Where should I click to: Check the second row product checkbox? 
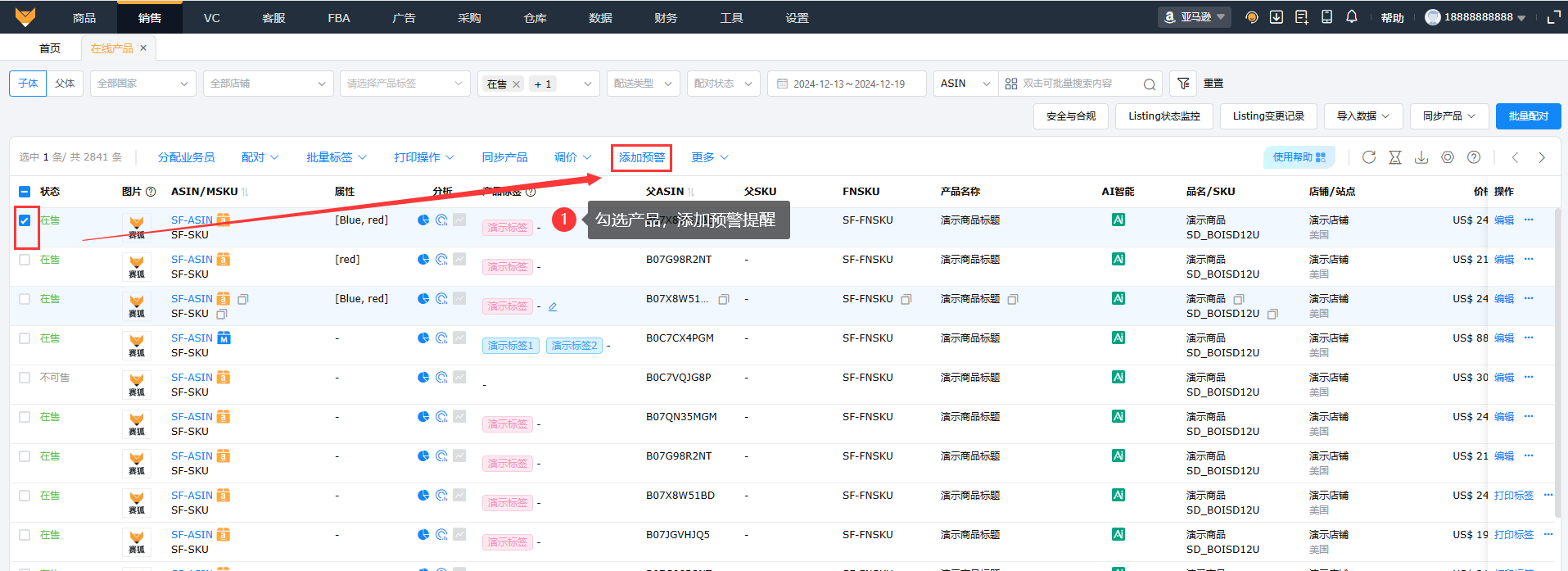[x=25, y=260]
